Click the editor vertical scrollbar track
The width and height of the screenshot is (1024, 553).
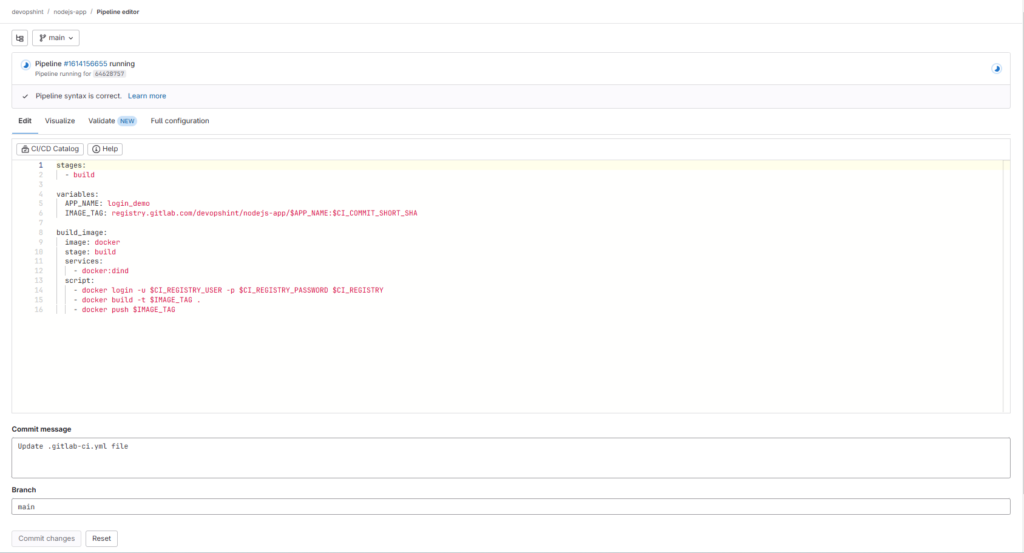coord(1006,287)
